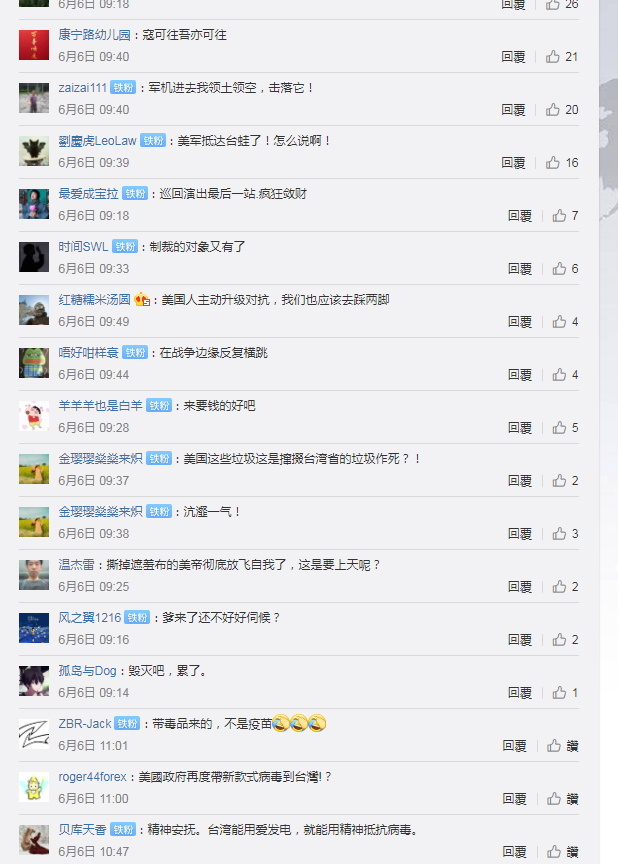Click 回复 on 最爱成宝拉's comment
Viewport: 618px width, 864px height.
point(520,215)
